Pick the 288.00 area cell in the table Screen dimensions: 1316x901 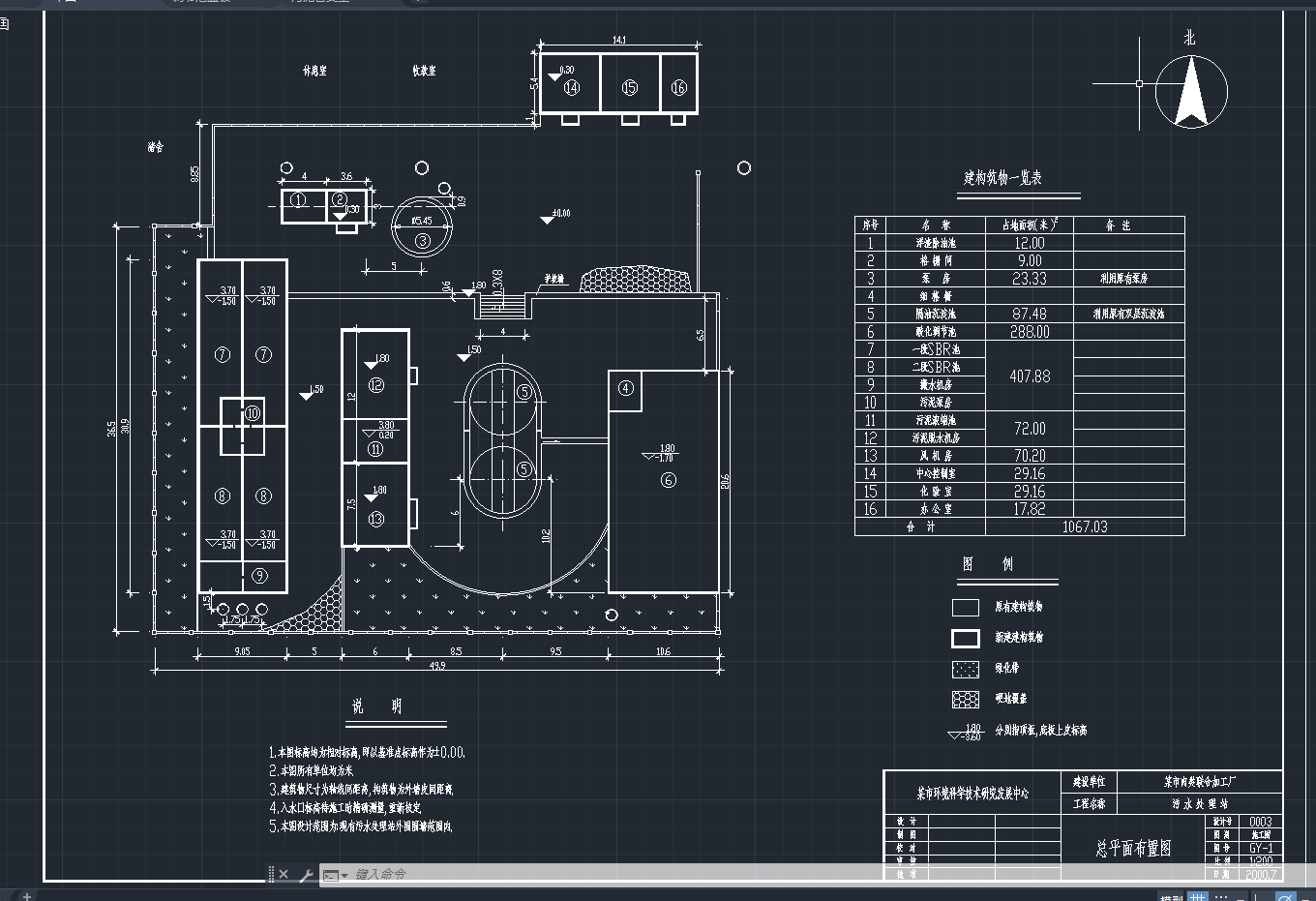(x=1030, y=331)
